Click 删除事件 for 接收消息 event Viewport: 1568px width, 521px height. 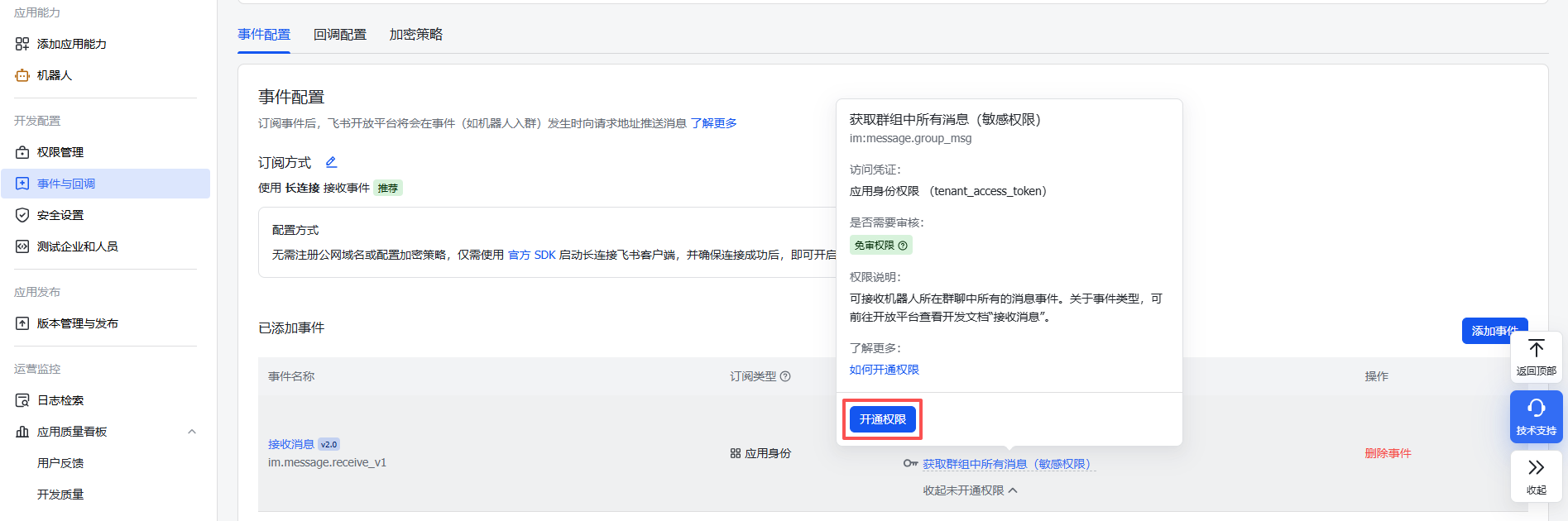[1388, 453]
